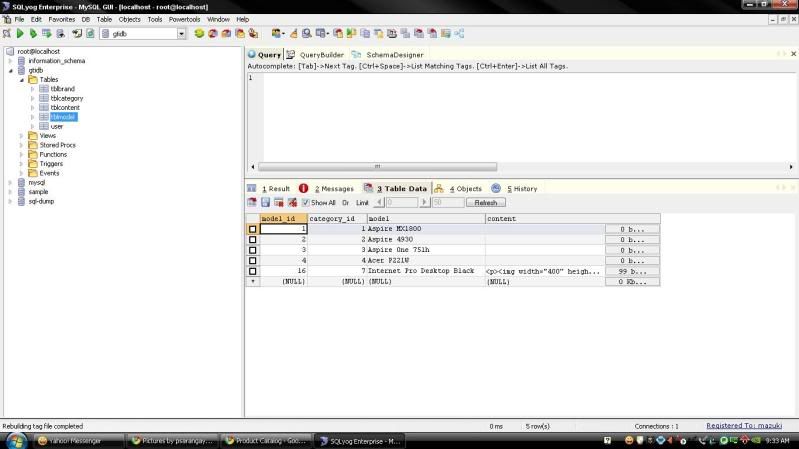Click the first icon in Table Data toolbar
The image size is (799, 449).
click(253, 202)
